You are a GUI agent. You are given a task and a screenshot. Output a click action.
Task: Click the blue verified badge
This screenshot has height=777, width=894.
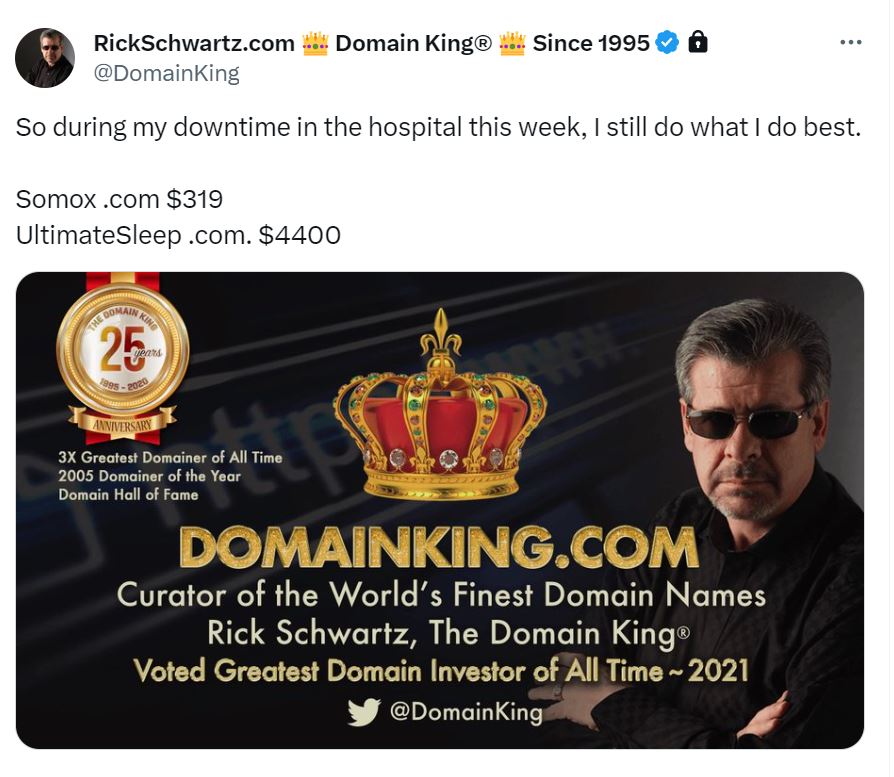668,43
